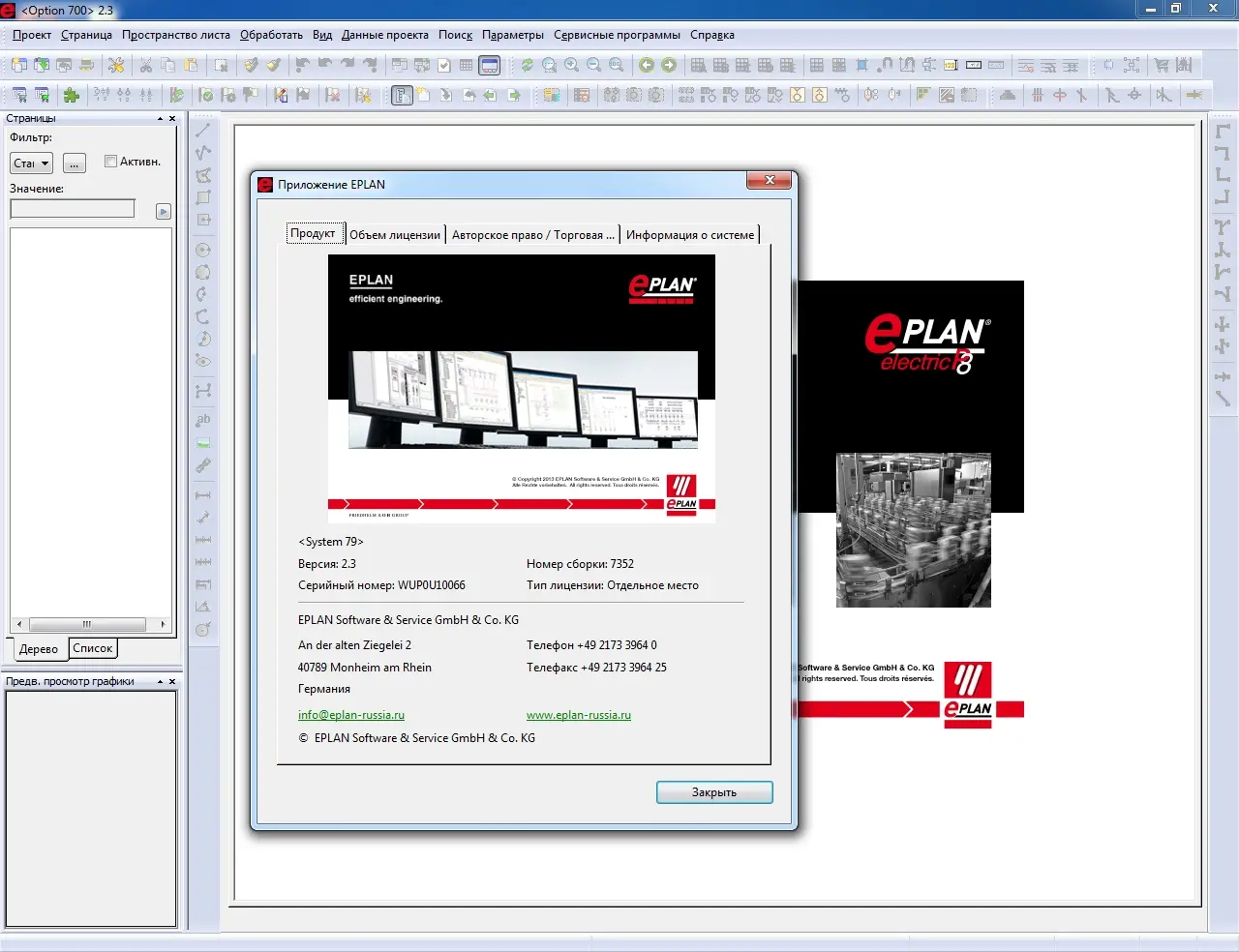Screen dimensions: 1239x952
Task: Click the zoom out magnifier icon
Action: point(594,66)
